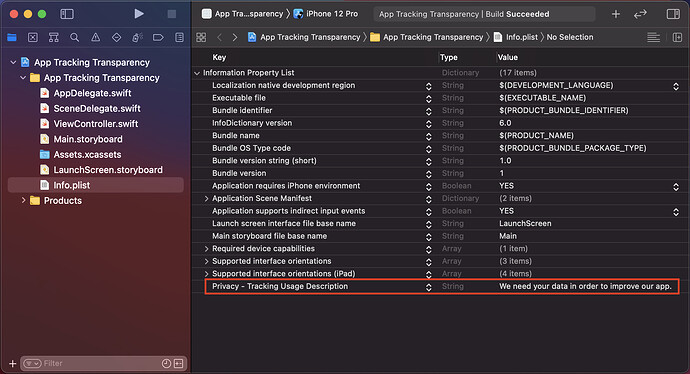This screenshot has width=690, height=374.
Task: Adjust editor options lines icon
Action: click(653, 37)
